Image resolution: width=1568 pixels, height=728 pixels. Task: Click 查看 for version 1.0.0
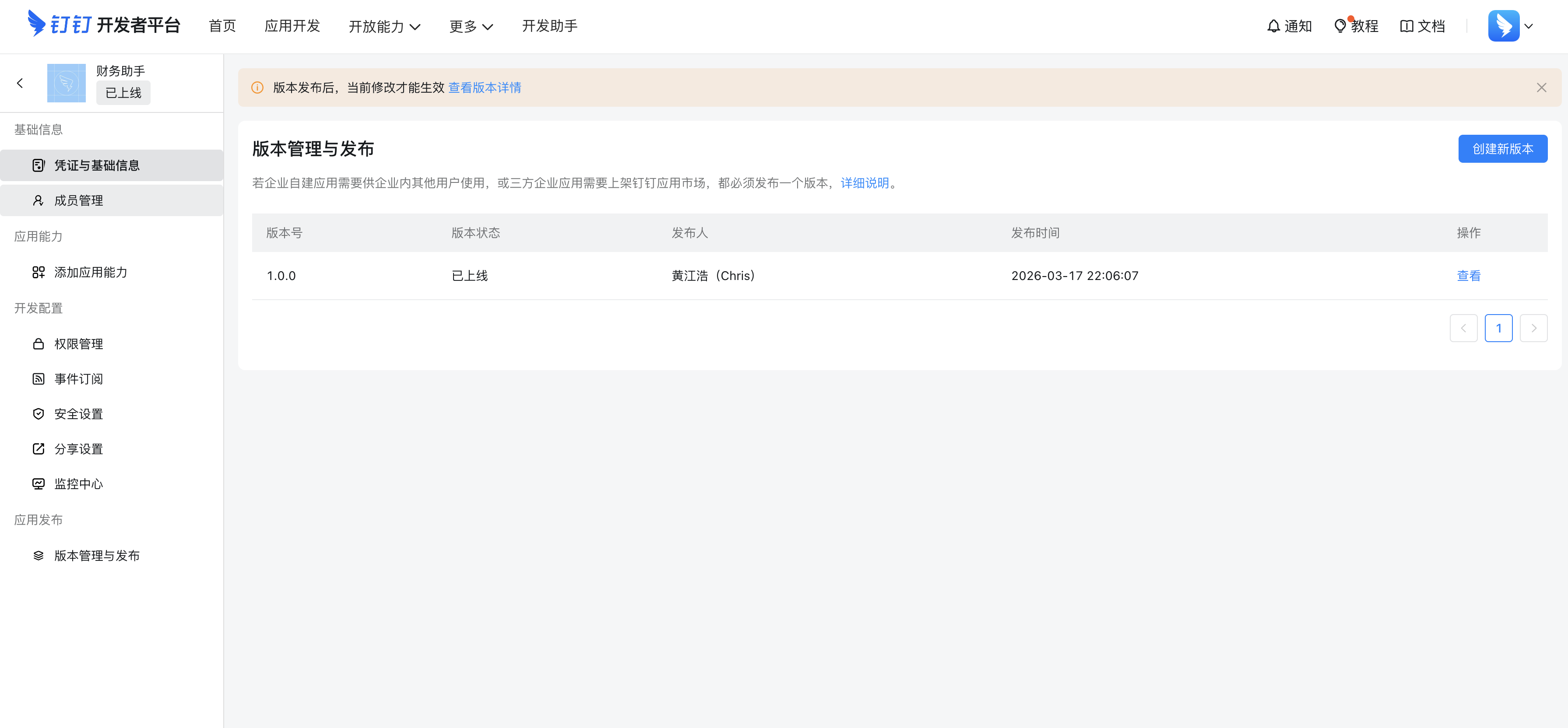1468,276
